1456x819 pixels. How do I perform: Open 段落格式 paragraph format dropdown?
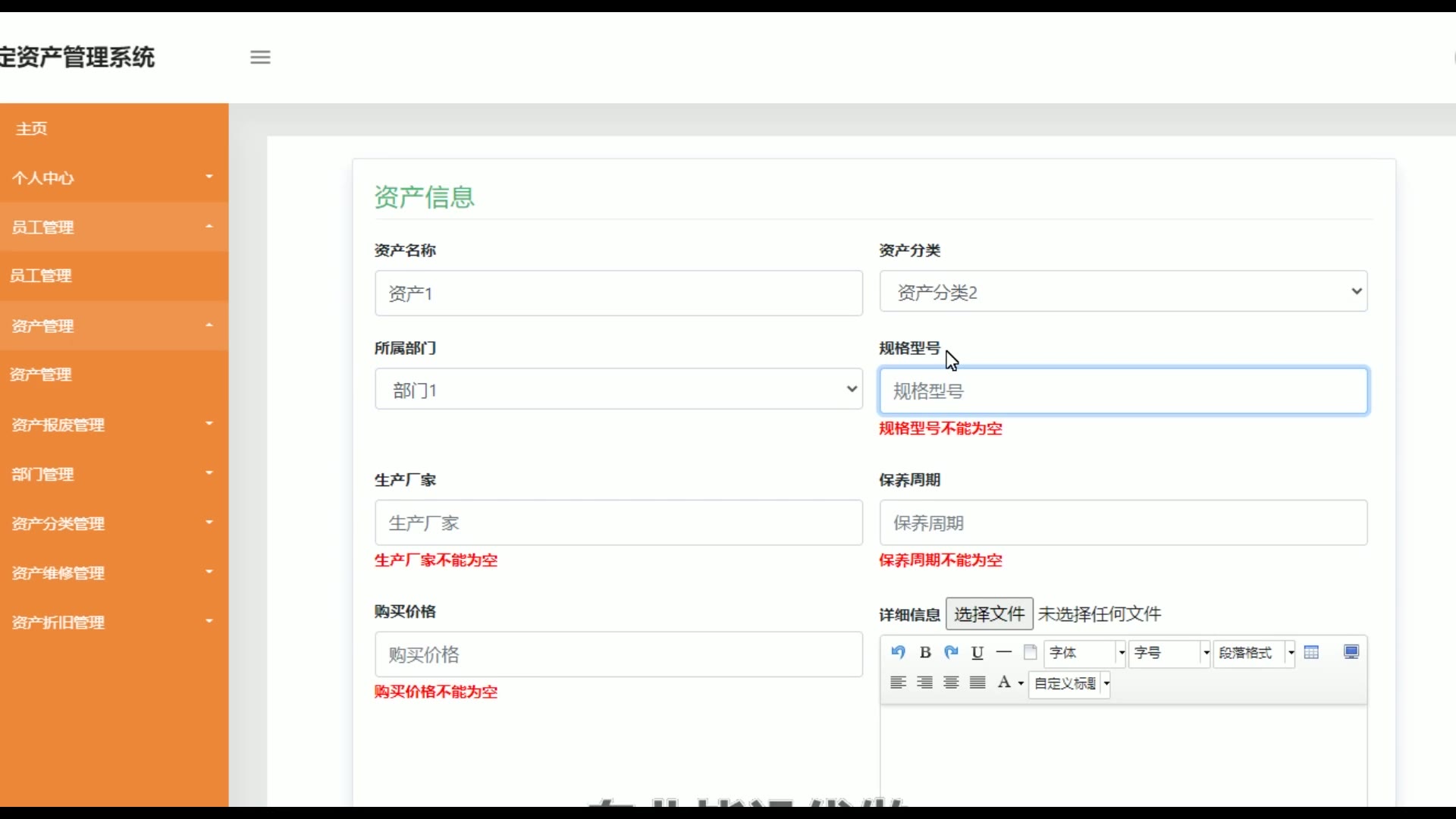pyautogui.click(x=1255, y=653)
